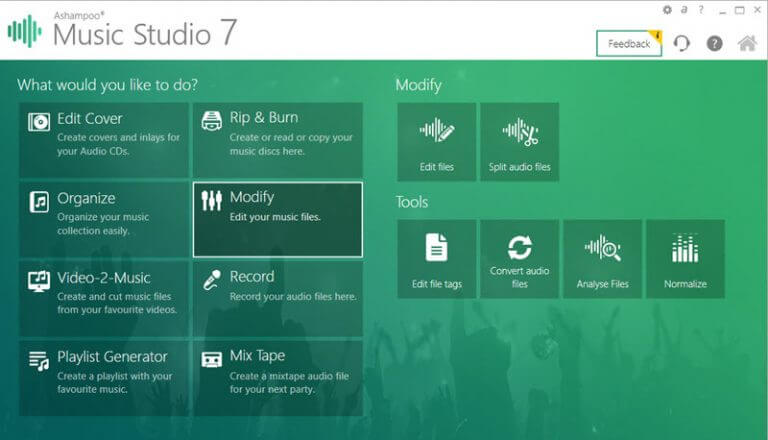Close the Music Studio window
Screen dimensions: 768x440
(x=757, y=10)
